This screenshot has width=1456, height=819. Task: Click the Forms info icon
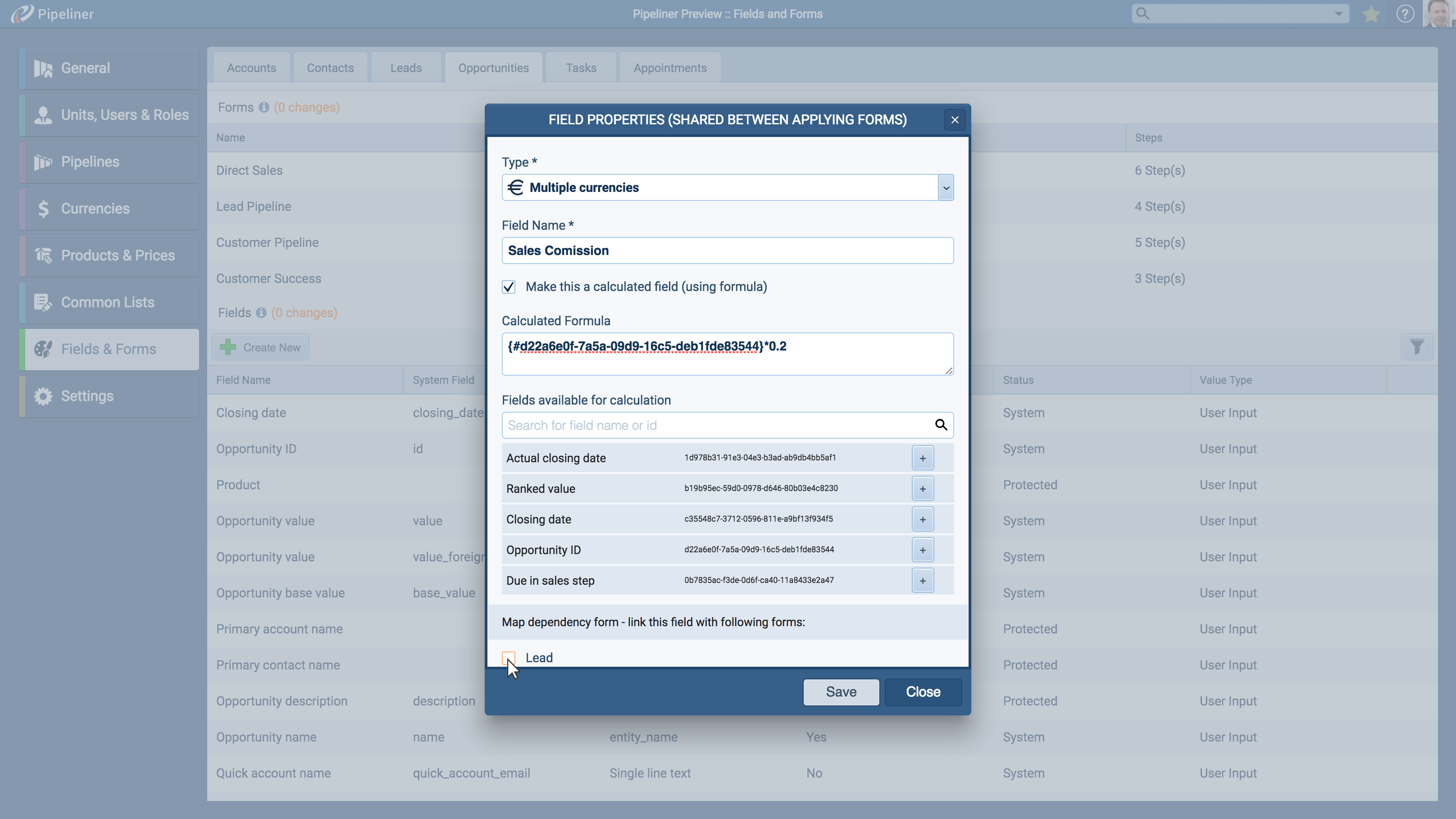[x=264, y=107]
